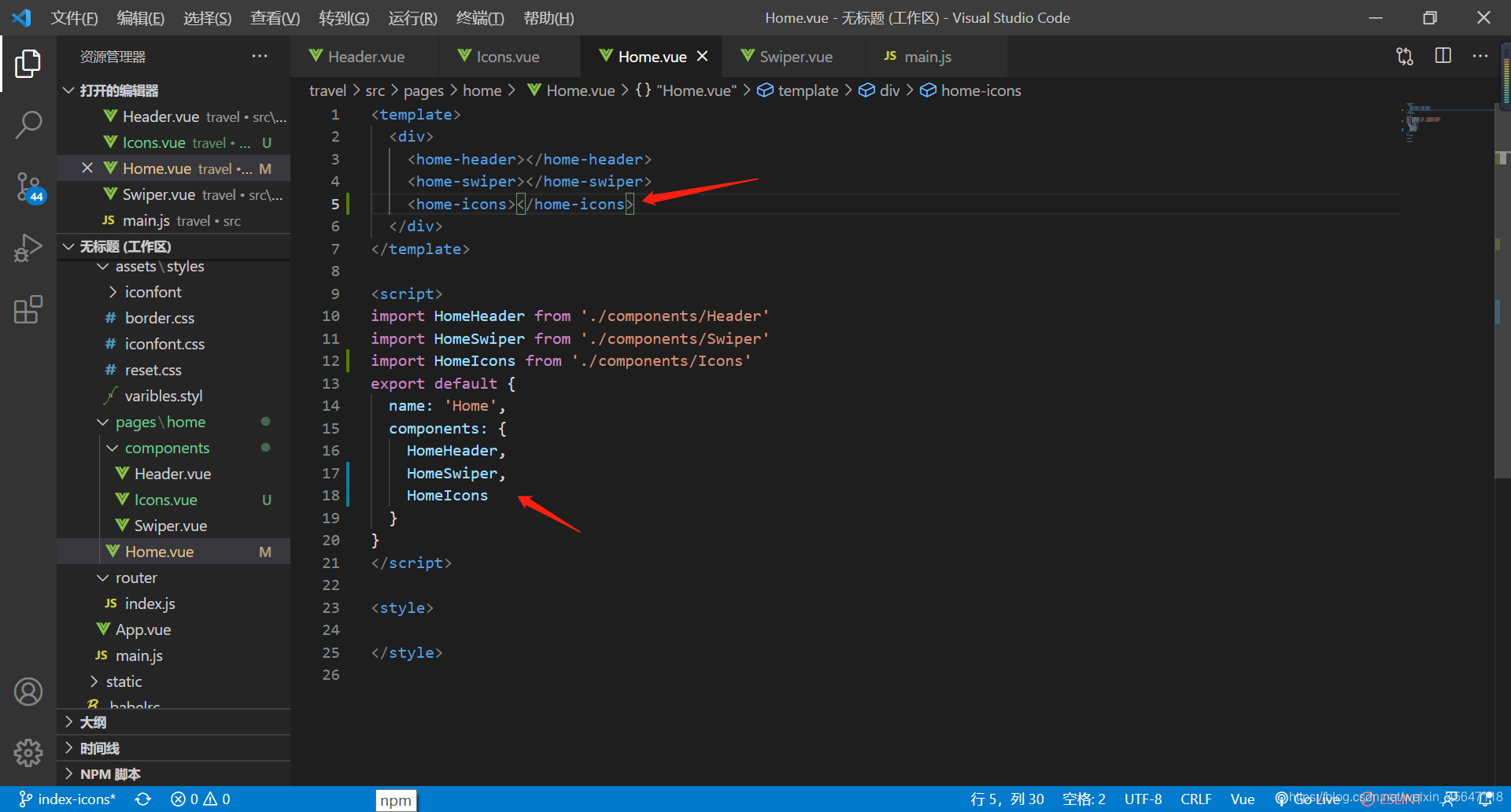Open the 运行(R) menu
This screenshot has height=812, width=1511.
(412, 17)
